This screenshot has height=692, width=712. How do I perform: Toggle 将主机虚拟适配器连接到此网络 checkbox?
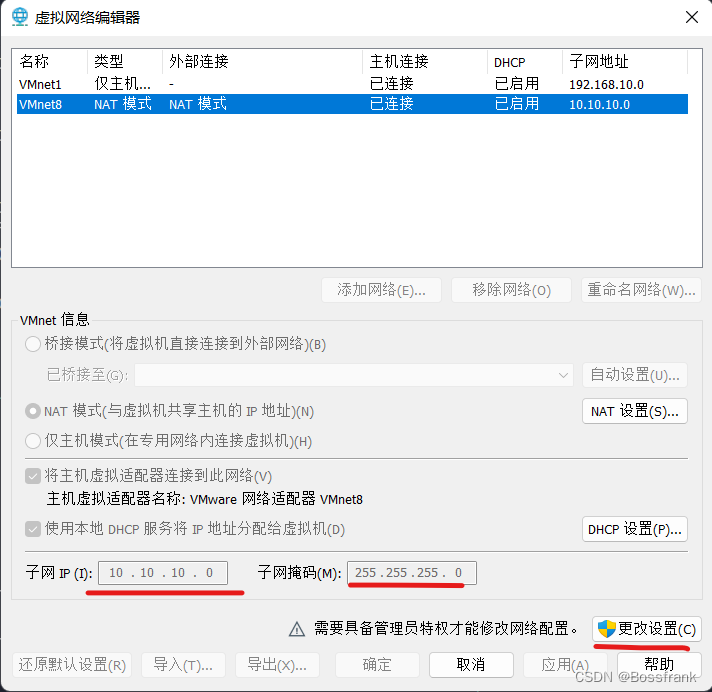coord(33,476)
